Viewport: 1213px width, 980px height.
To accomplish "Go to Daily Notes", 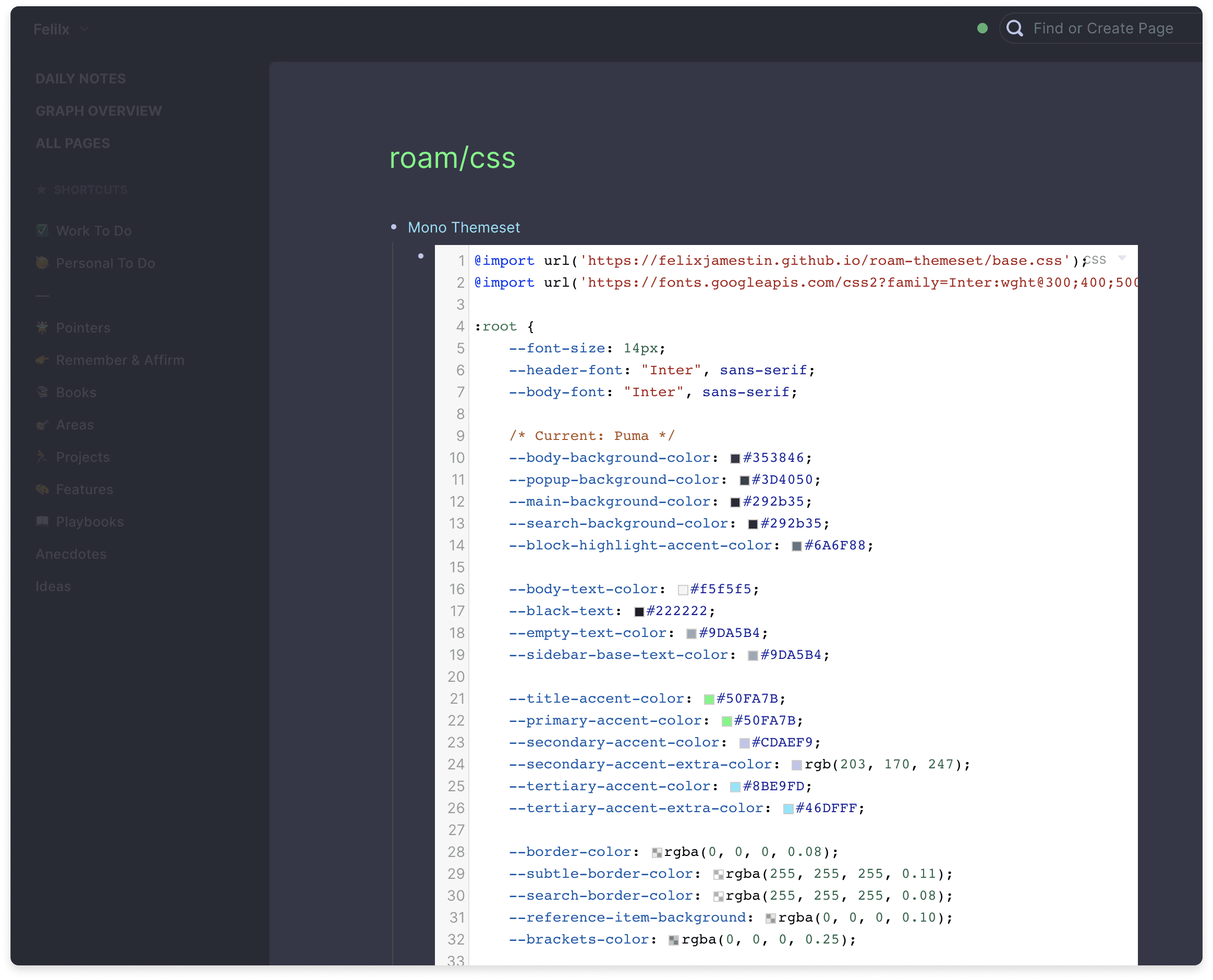I will click(x=80, y=79).
